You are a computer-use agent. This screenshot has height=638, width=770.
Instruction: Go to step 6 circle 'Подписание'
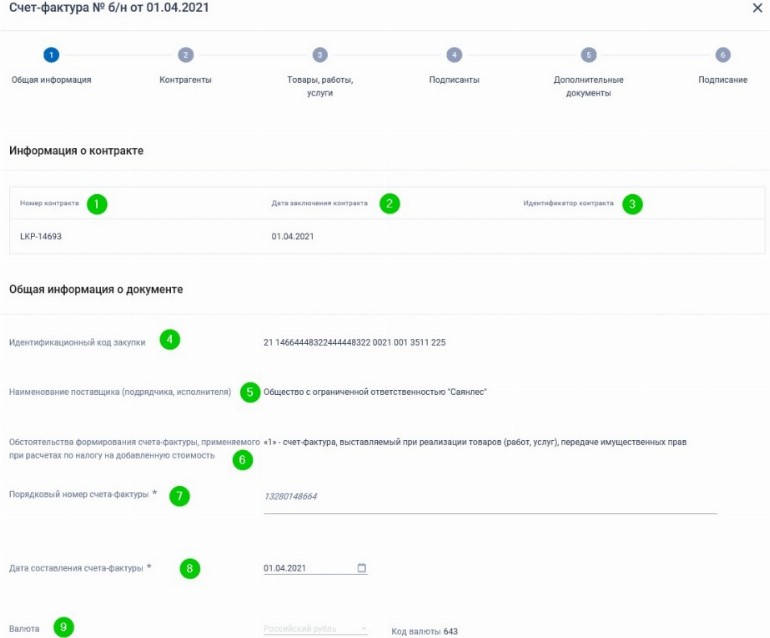723,55
